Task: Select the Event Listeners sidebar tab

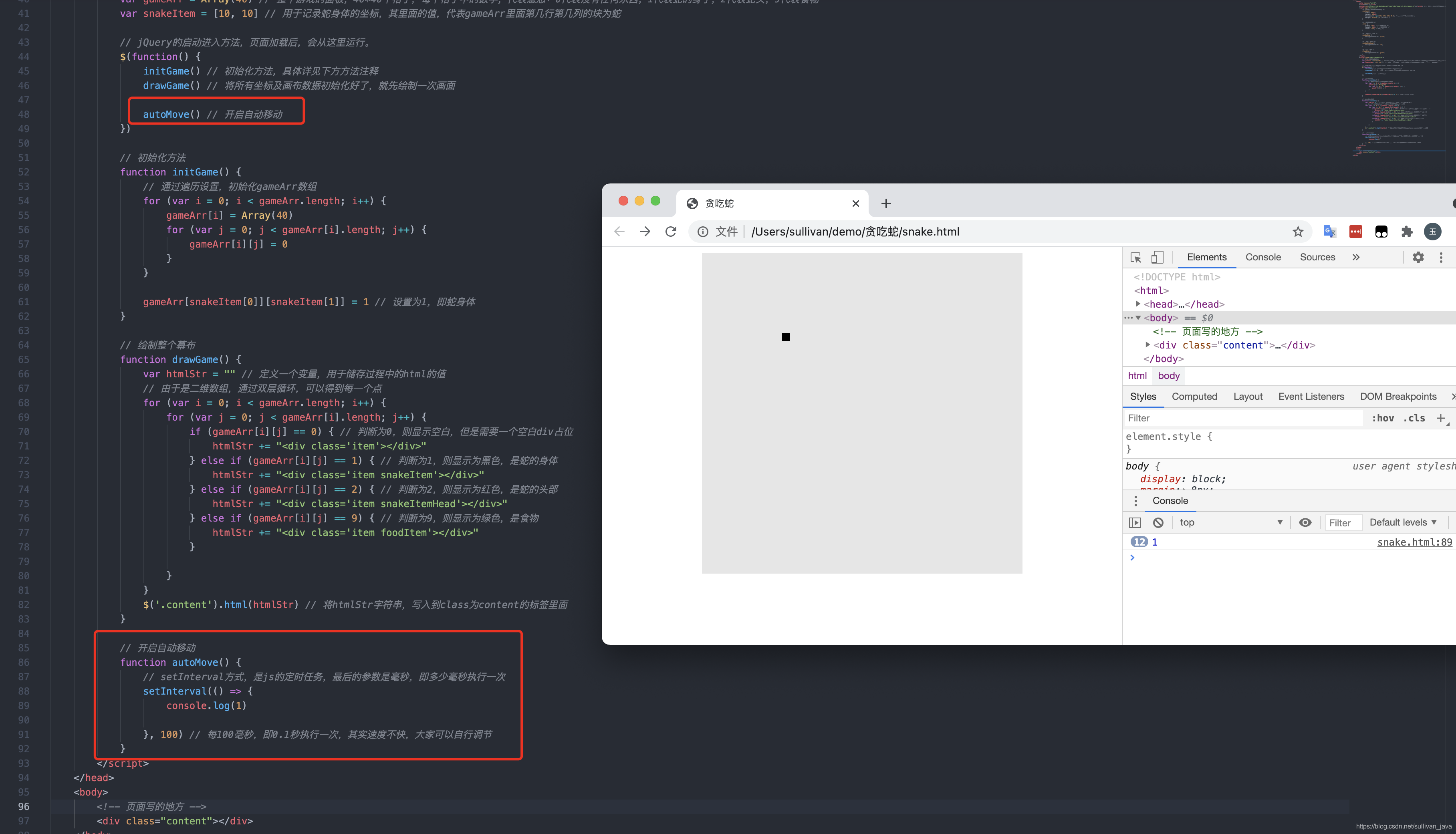Action: pos(1311,397)
